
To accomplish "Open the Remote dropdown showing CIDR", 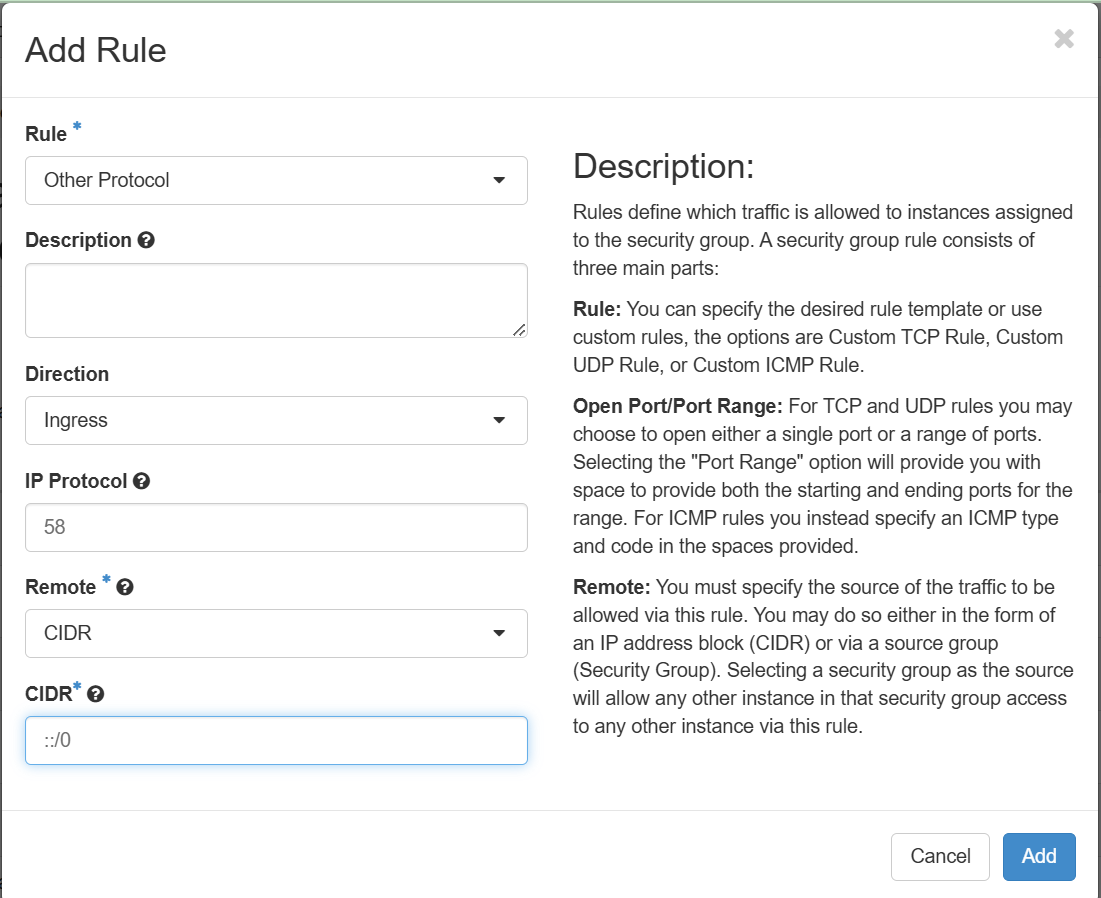I will 276,634.
